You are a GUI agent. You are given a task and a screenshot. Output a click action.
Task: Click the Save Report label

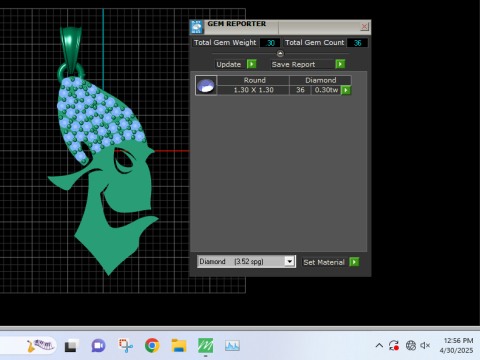coord(302,64)
